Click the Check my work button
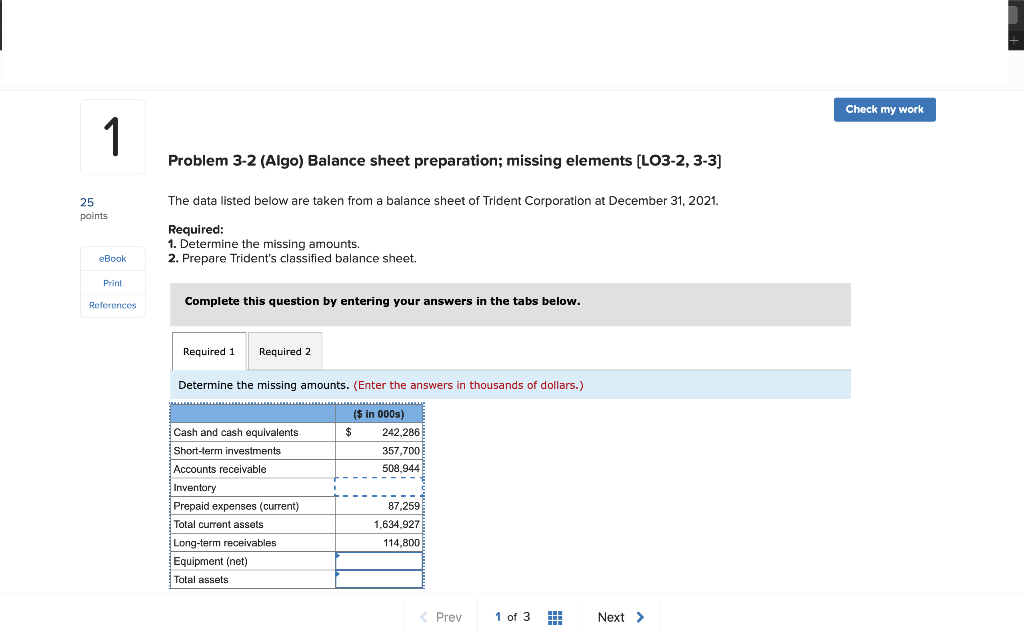This screenshot has width=1024, height=640. coord(884,109)
